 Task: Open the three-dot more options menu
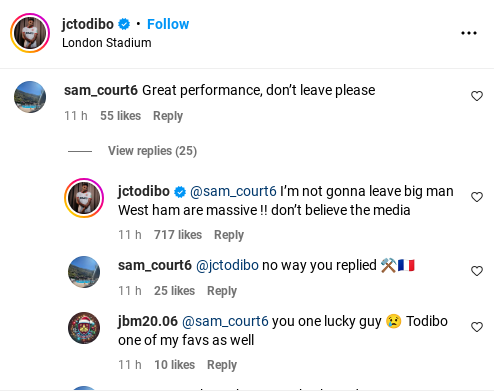(469, 33)
